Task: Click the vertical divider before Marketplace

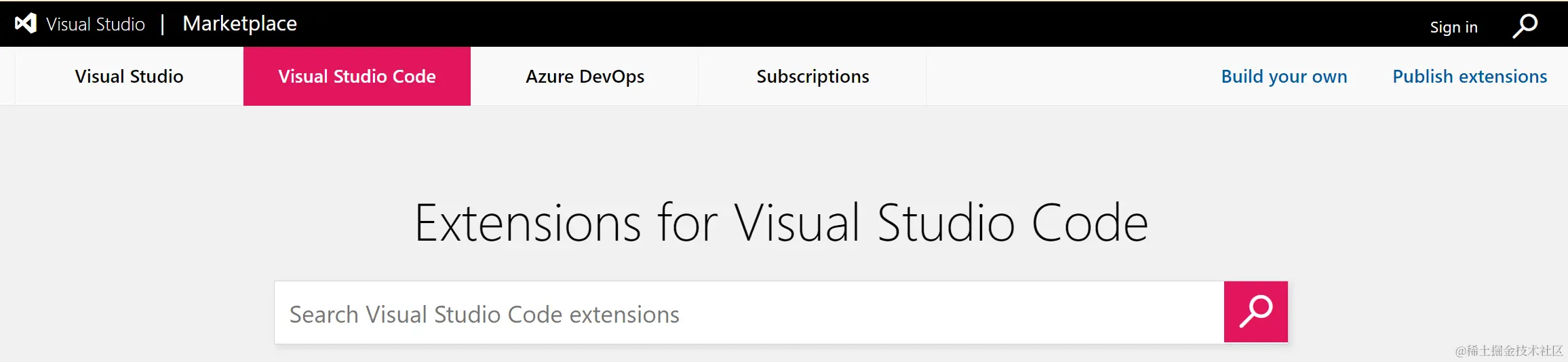Action: coord(163,25)
